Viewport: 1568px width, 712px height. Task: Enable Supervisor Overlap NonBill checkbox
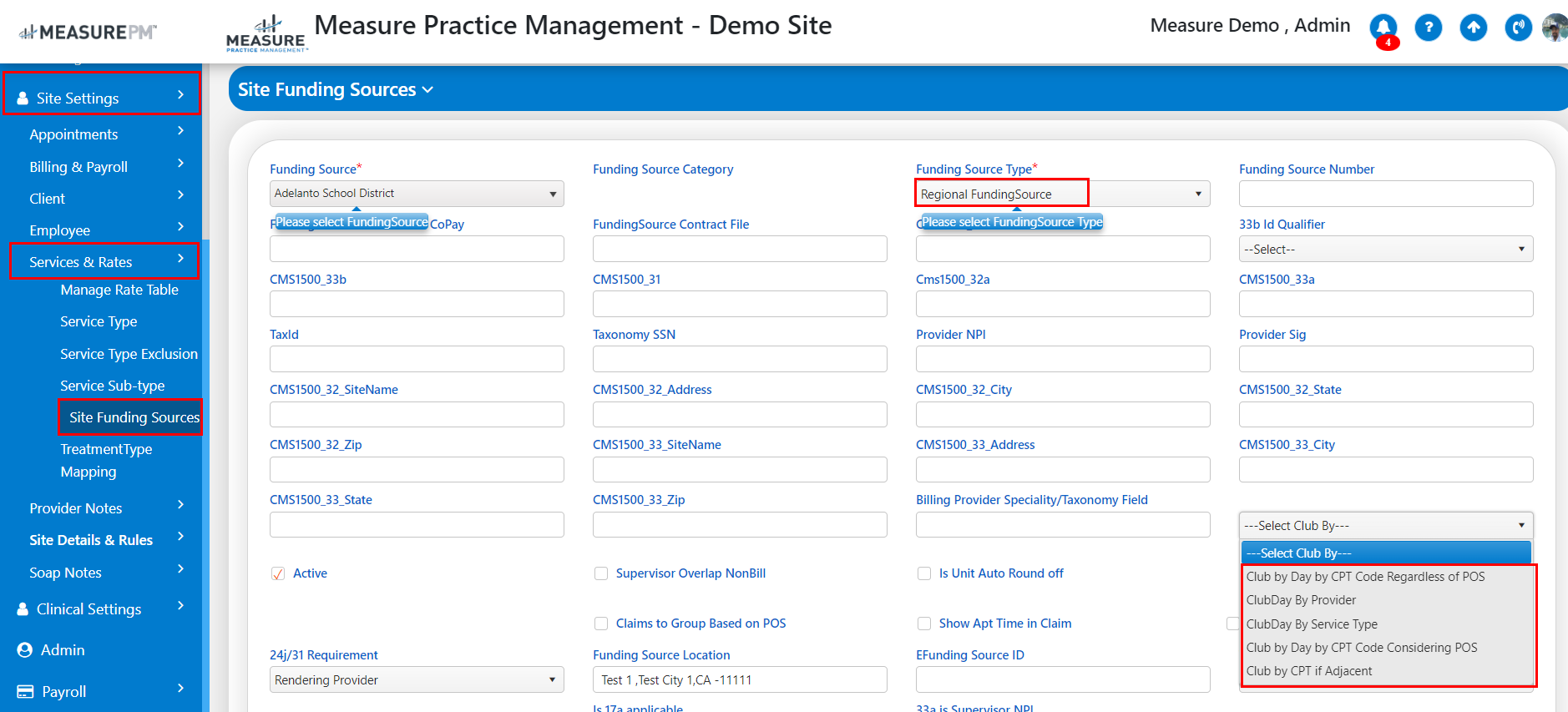[x=601, y=573]
